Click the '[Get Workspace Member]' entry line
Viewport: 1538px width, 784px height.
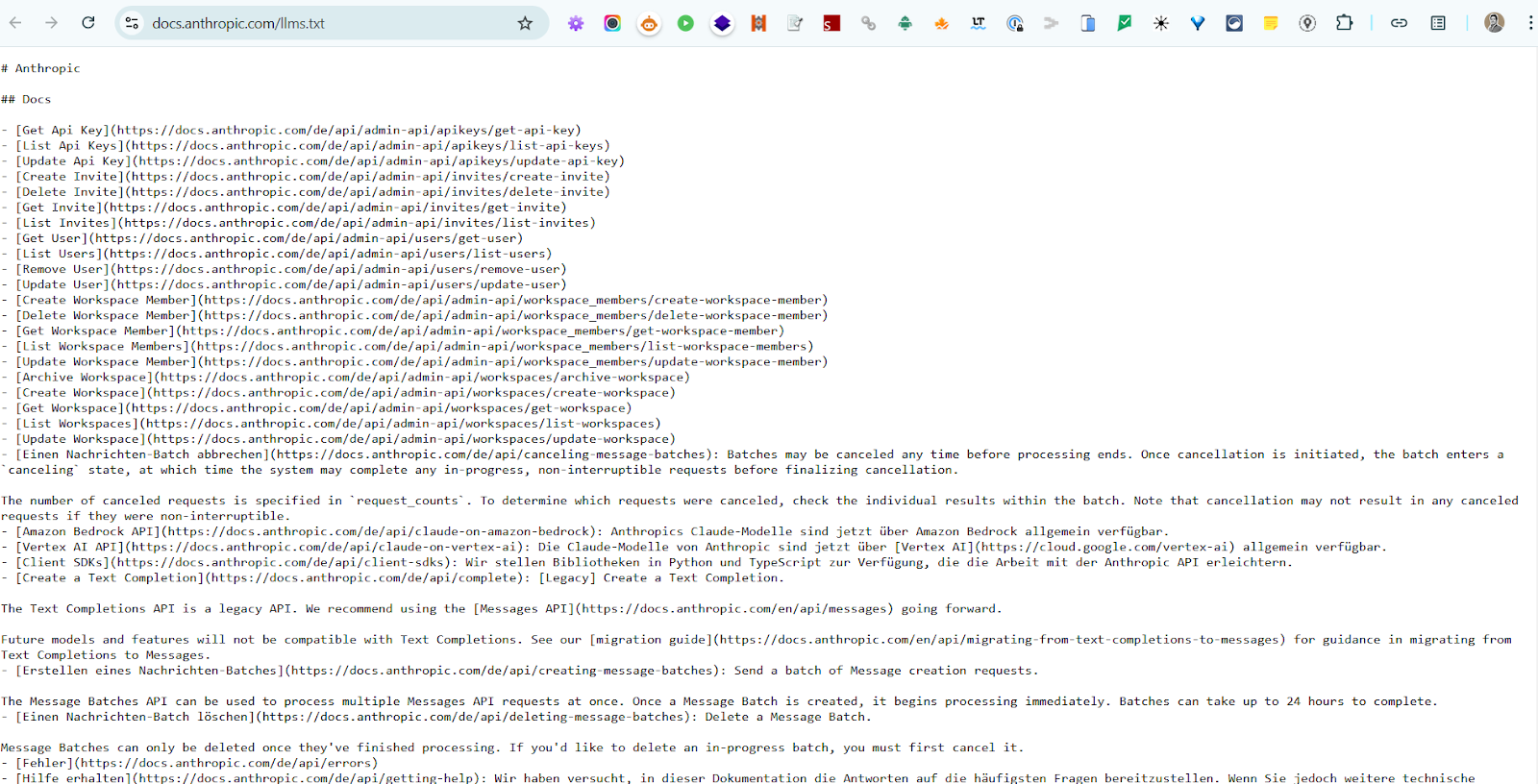(x=393, y=331)
